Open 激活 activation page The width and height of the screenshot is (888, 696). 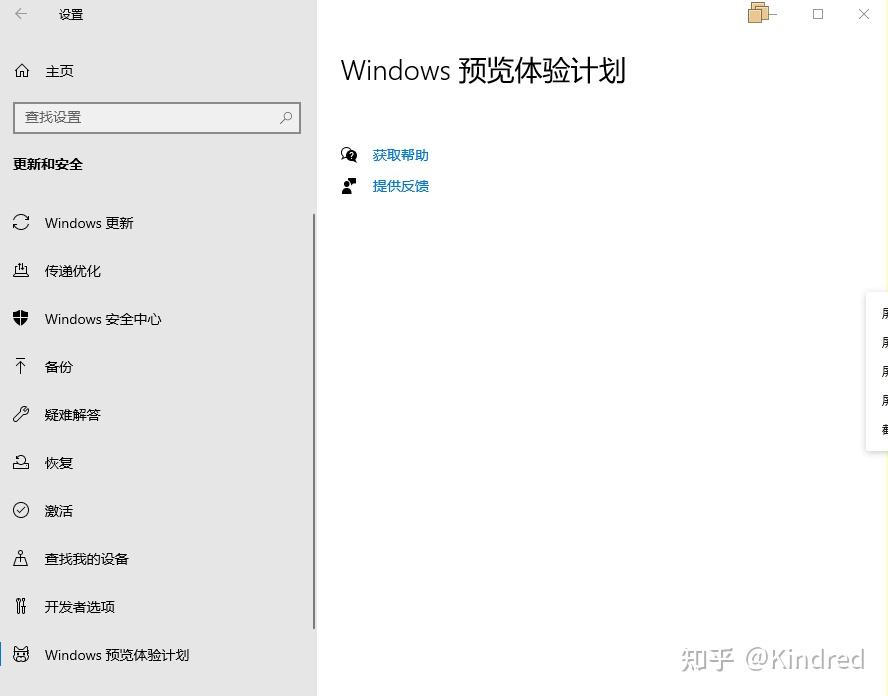[x=59, y=511]
